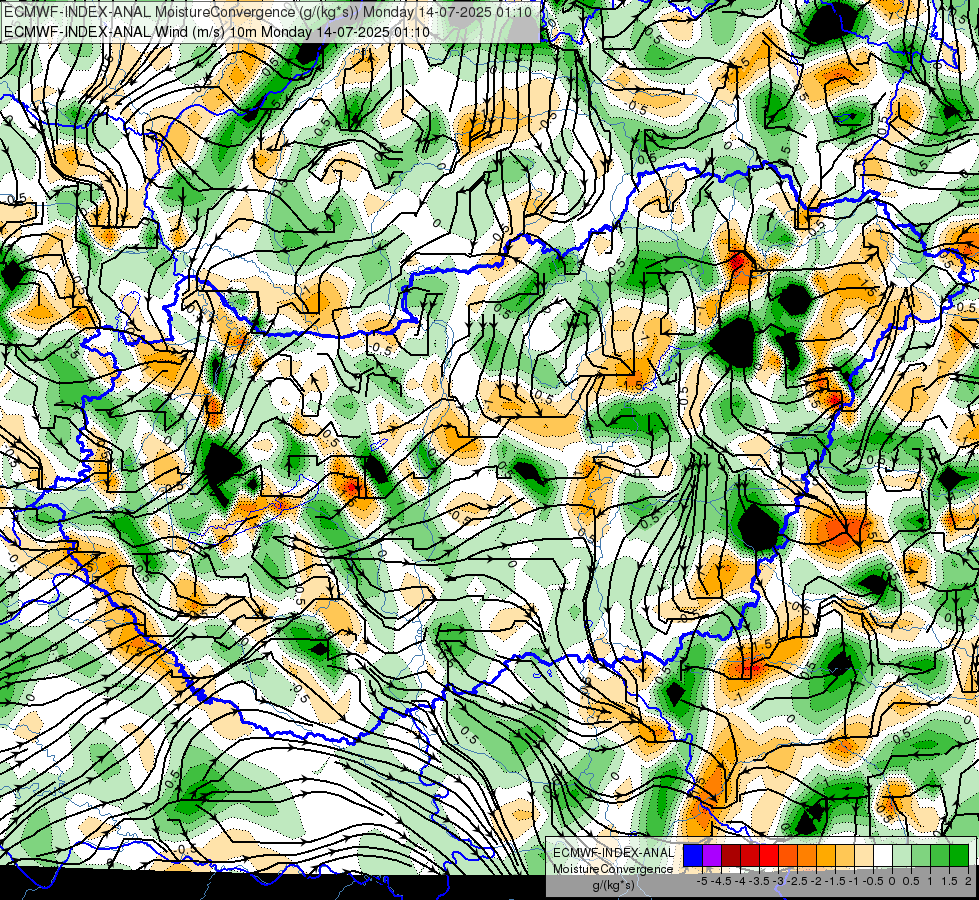Pick the bright red swatch between -3.5 and -3
The height and width of the screenshot is (900, 979).
(x=769, y=855)
